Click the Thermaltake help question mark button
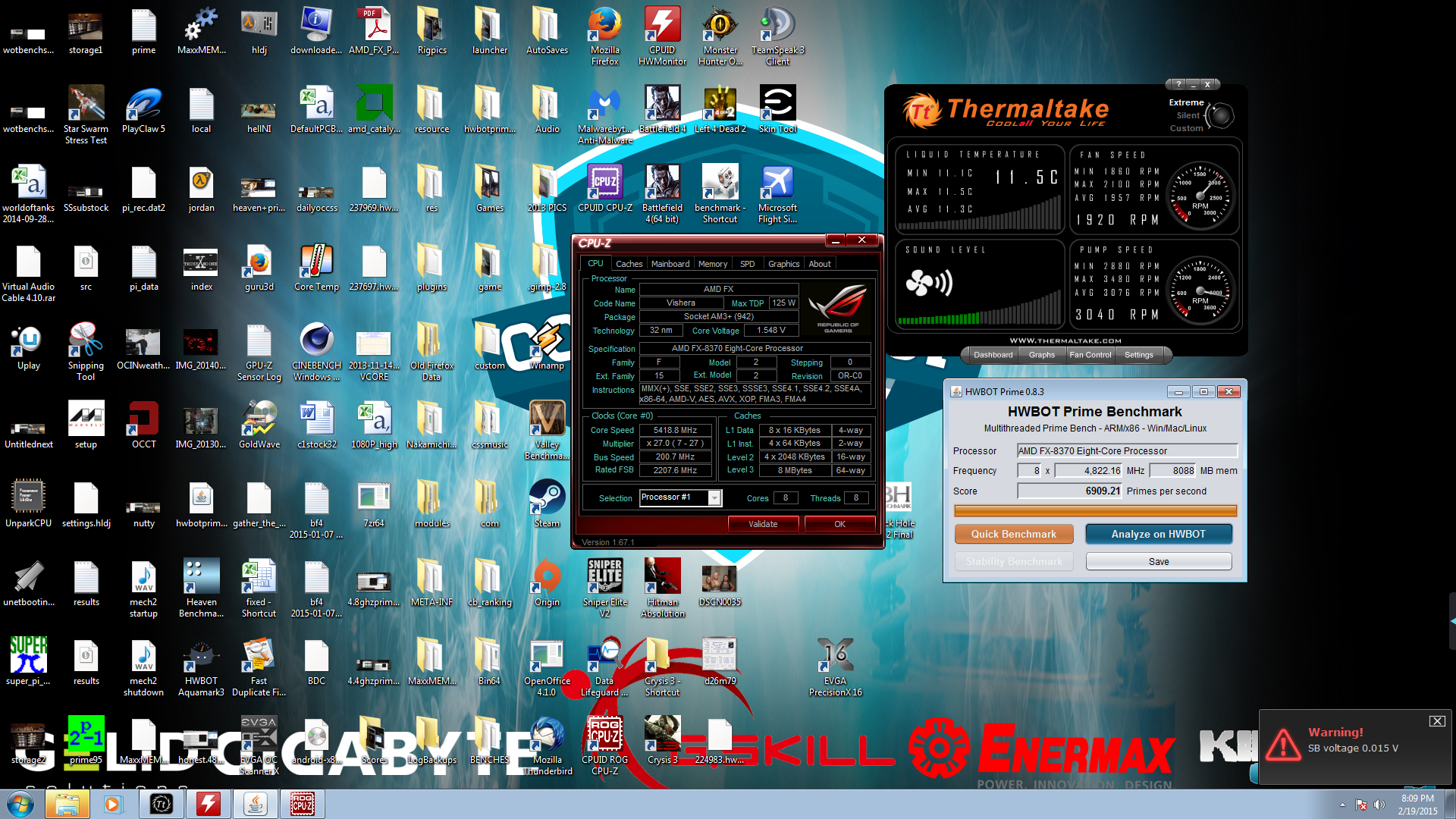 pyautogui.click(x=1178, y=84)
